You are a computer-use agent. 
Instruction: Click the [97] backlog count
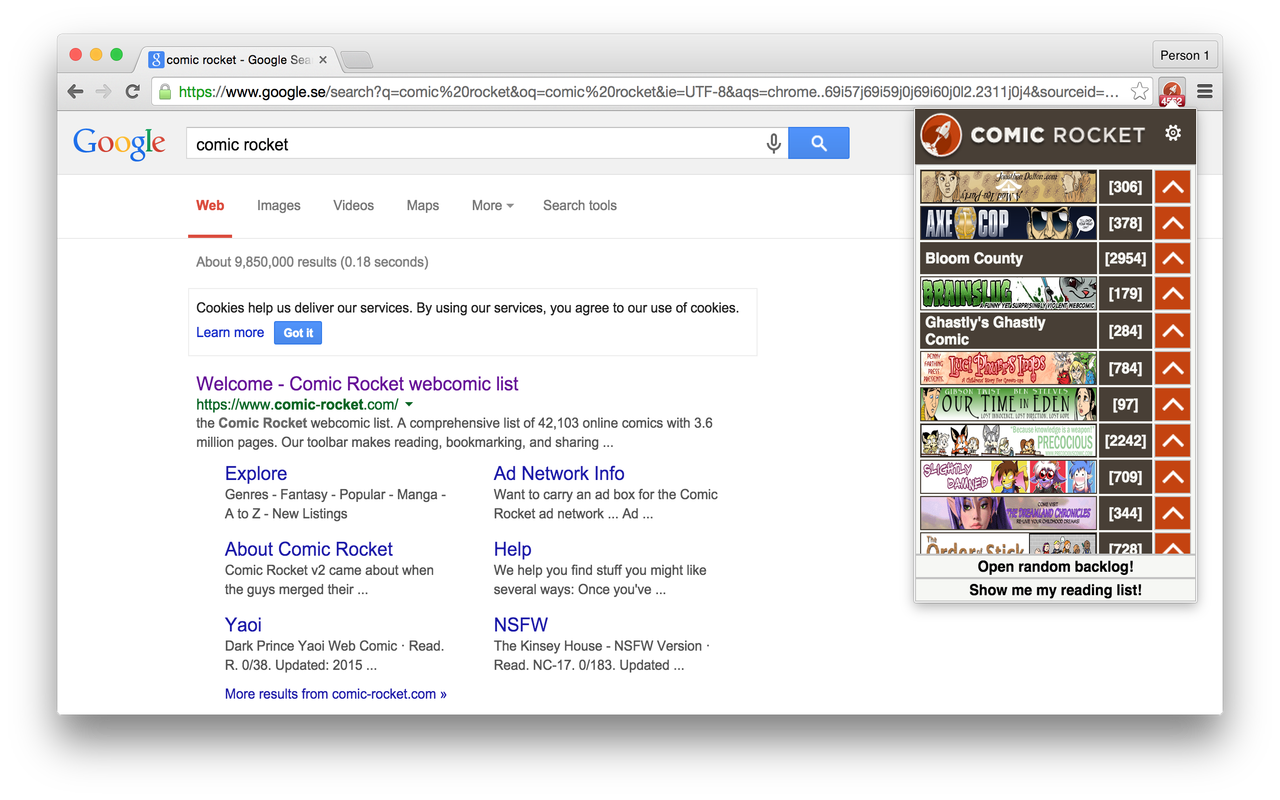click(x=1125, y=404)
